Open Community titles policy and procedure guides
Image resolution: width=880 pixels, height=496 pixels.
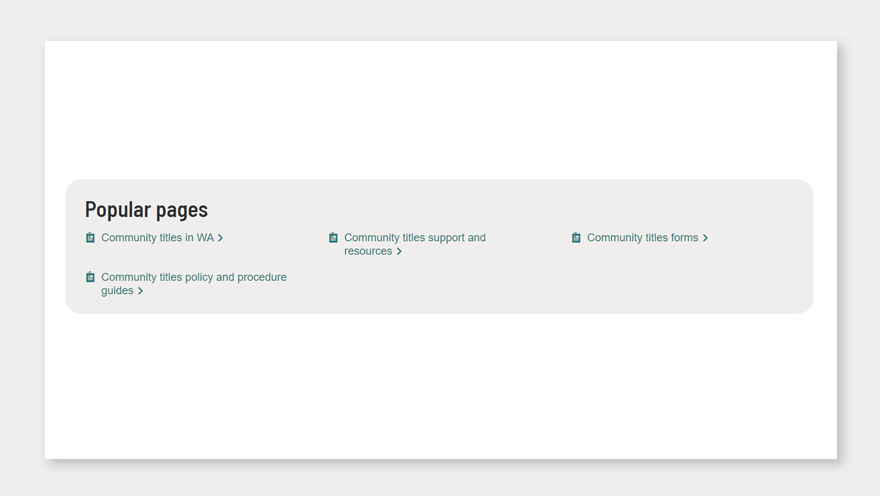(193, 277)
